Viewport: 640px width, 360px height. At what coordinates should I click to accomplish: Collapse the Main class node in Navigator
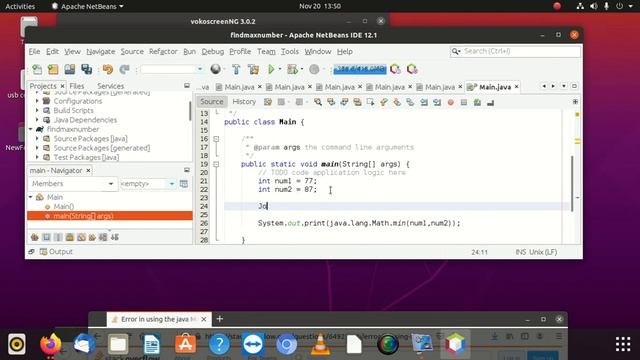click(31, 197)
